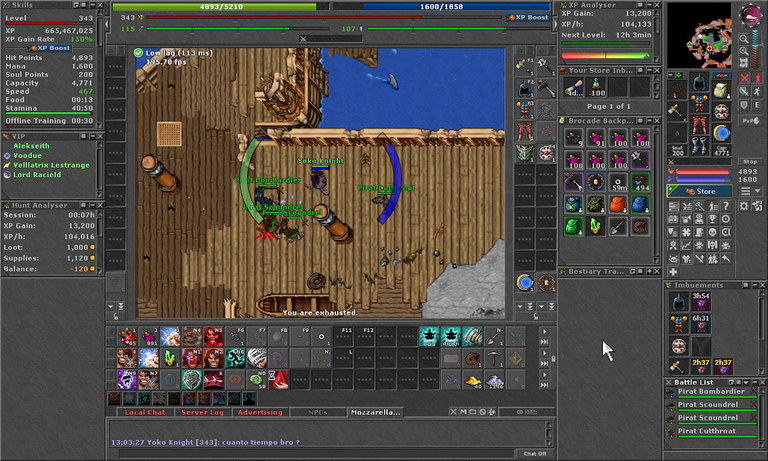Zoom out the minimap
The height and width of the screenshot is (461, 768).
pyautogui.click(x=744, y=39)
